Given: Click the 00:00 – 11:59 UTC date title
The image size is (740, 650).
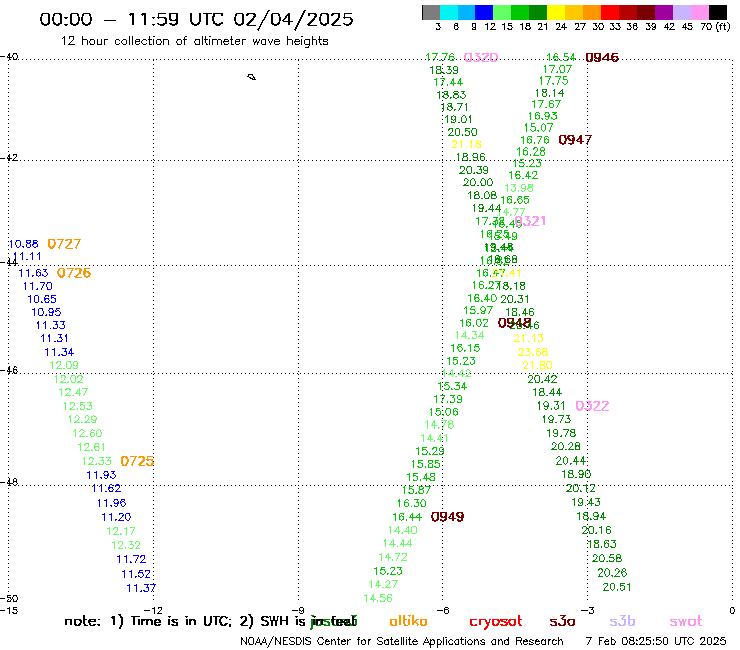Looking at the screenshot, I should pos(196,19).
